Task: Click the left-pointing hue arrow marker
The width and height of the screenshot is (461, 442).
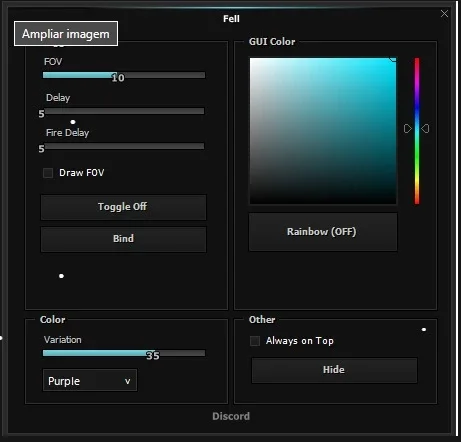Action: click(425, 128)
